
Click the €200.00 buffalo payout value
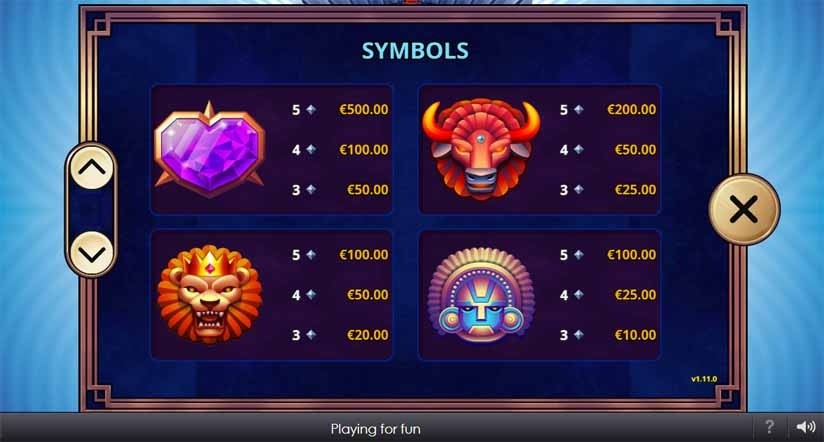631,109
